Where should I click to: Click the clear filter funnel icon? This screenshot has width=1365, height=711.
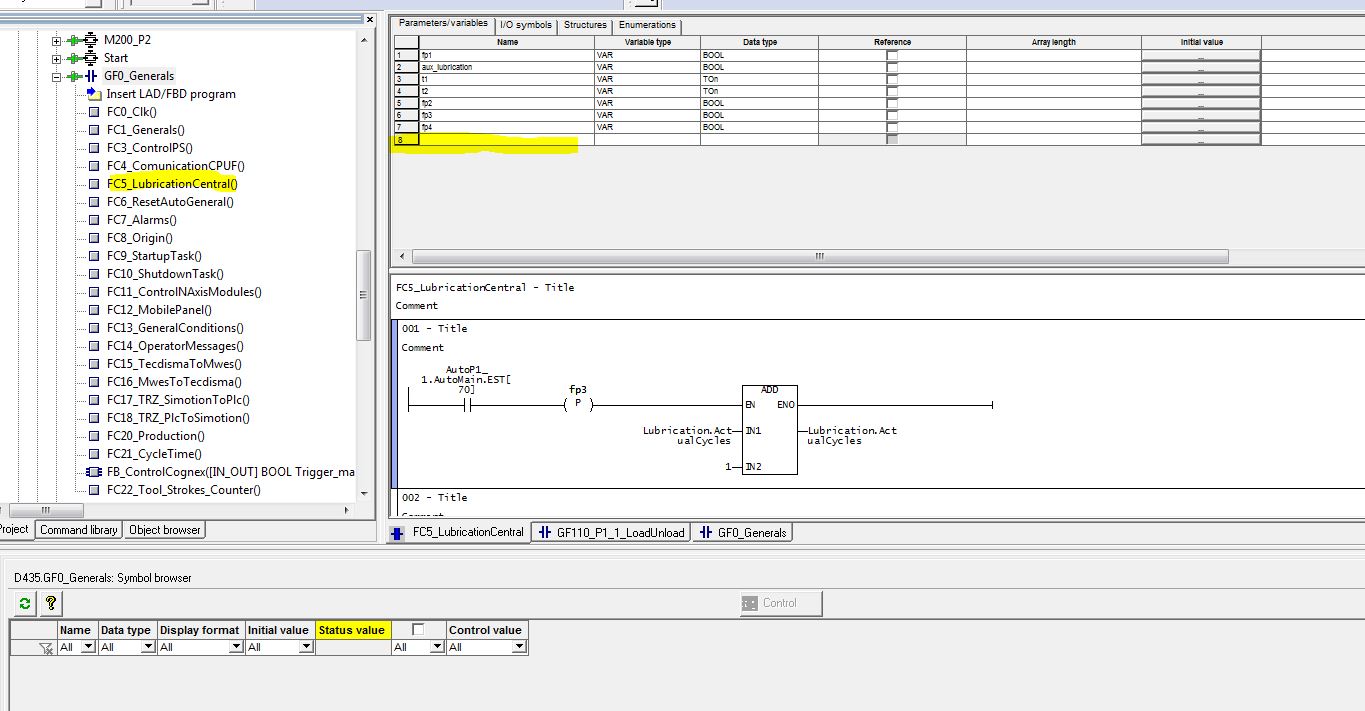[x=45, y=648]
